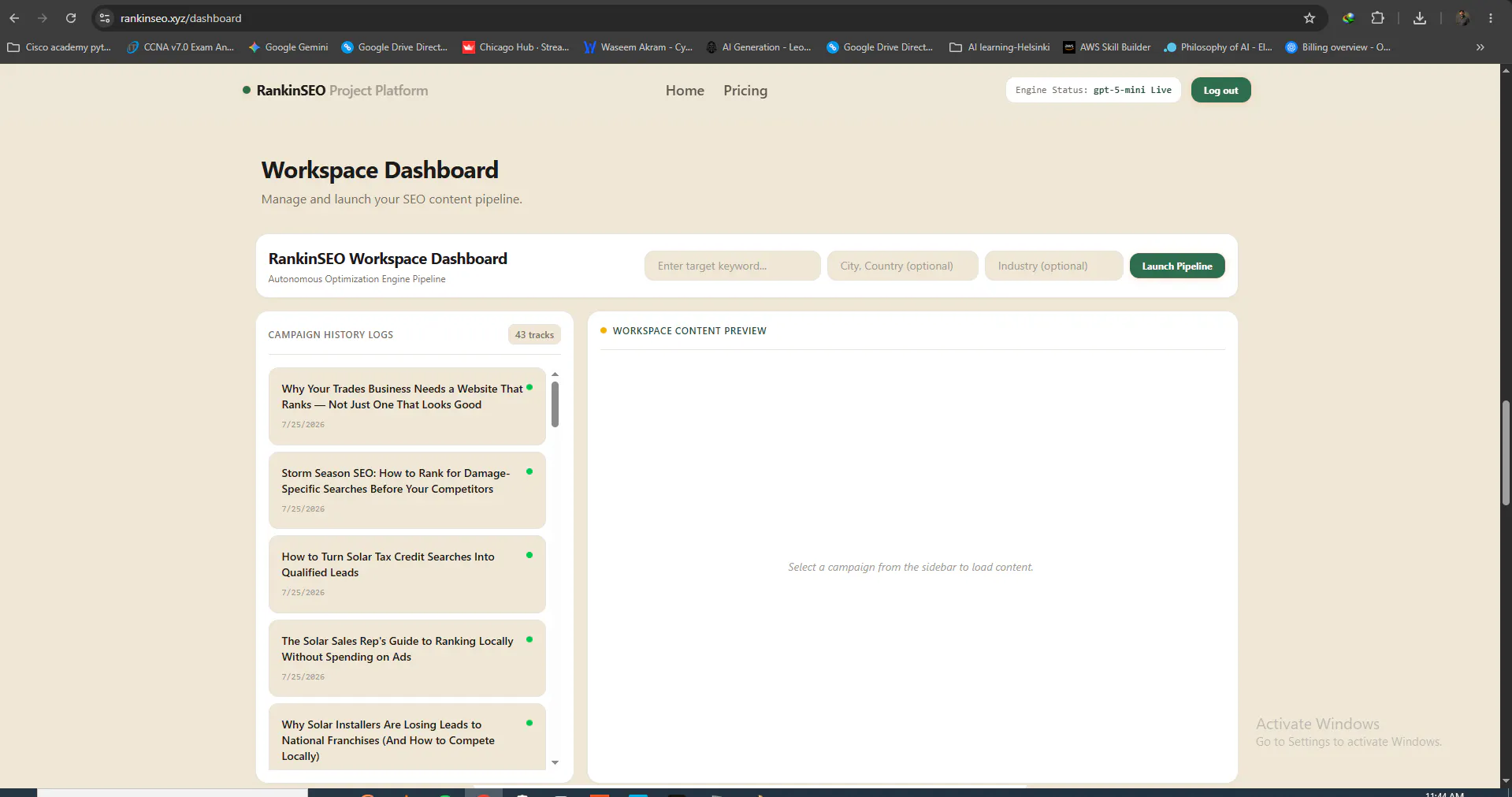Open the Billing overview bookmark
Viewport: 1512px width, 797px height.
tap(1338, 47)
